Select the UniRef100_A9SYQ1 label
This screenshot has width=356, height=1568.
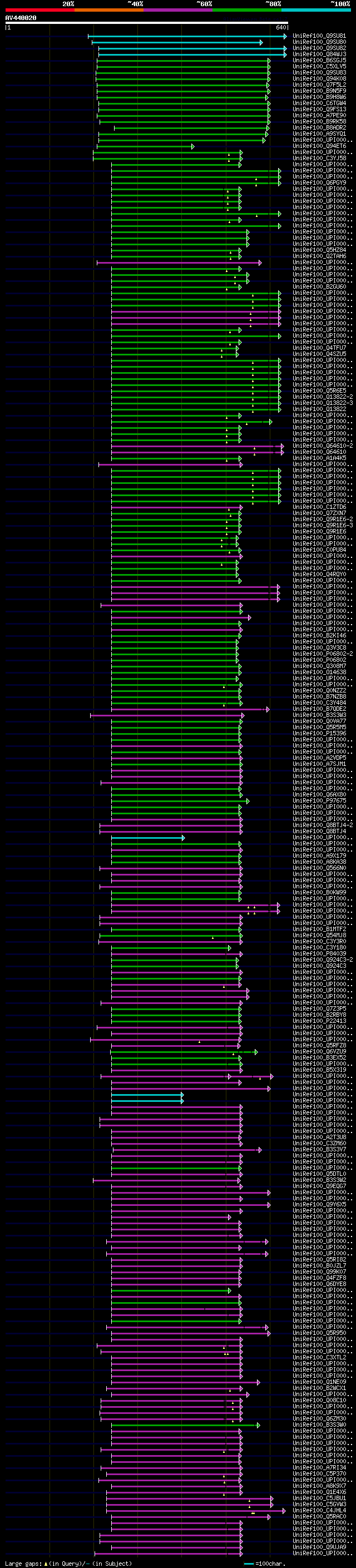pos(319,134)
